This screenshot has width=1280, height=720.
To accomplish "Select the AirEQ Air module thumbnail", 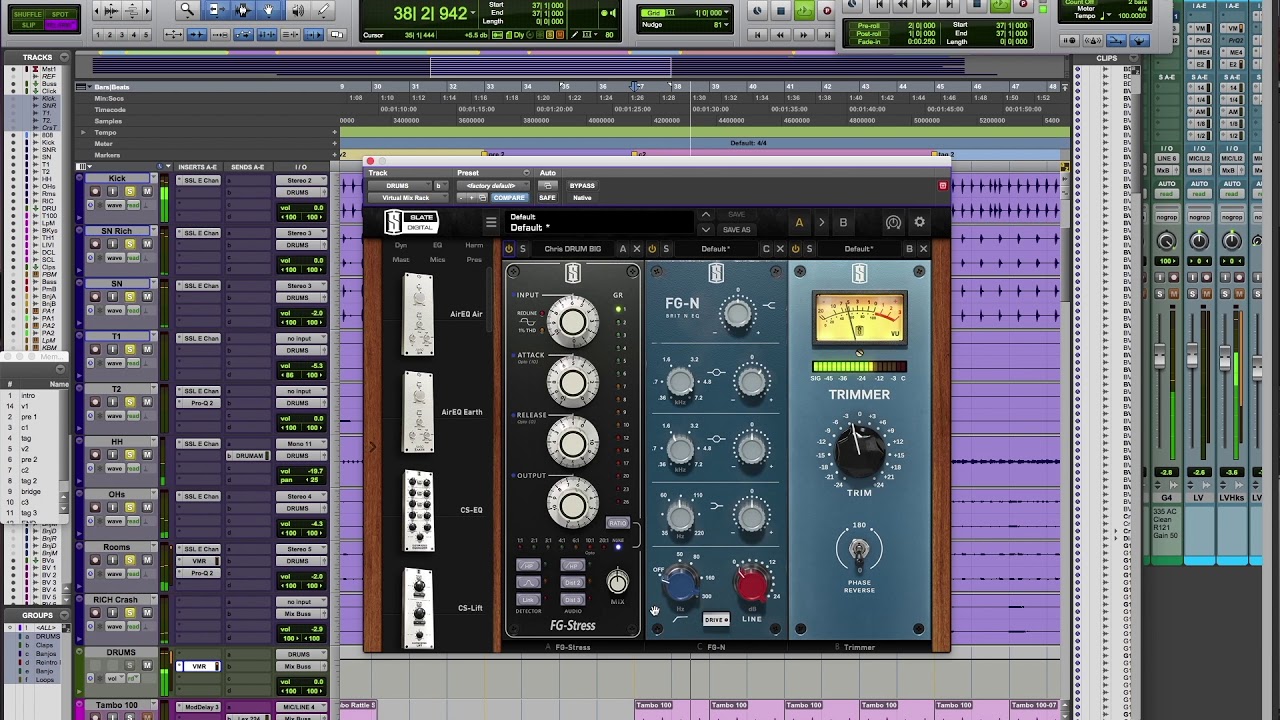I will click(x=418, y=314).
